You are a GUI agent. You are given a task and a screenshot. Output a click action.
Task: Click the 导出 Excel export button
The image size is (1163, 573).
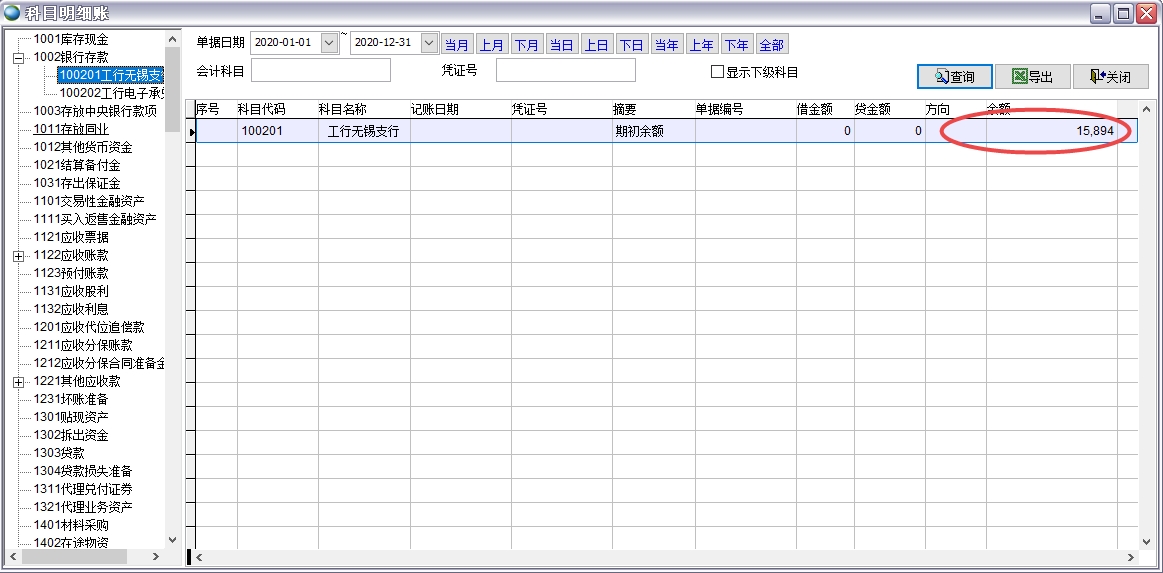pyautogui.click(x=1031, y=77)
